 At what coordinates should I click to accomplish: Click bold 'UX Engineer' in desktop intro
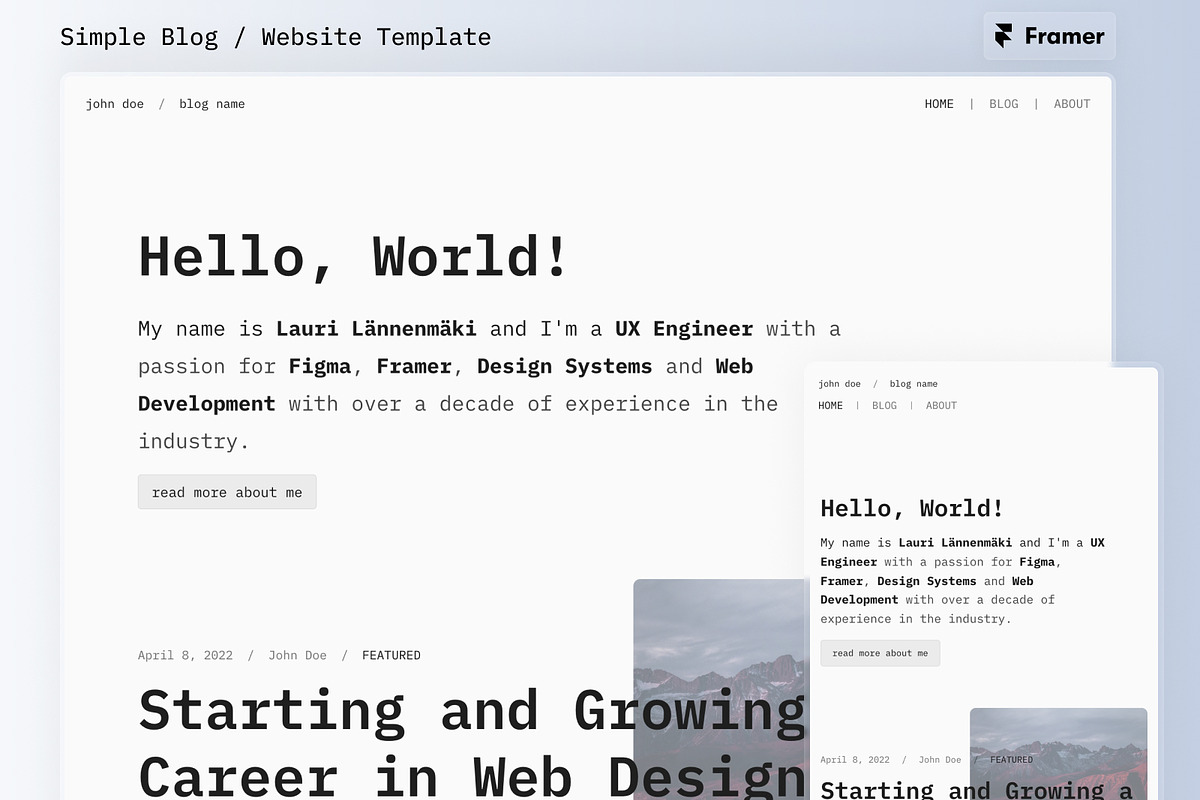pyautogui.click(x=684, y=329)
